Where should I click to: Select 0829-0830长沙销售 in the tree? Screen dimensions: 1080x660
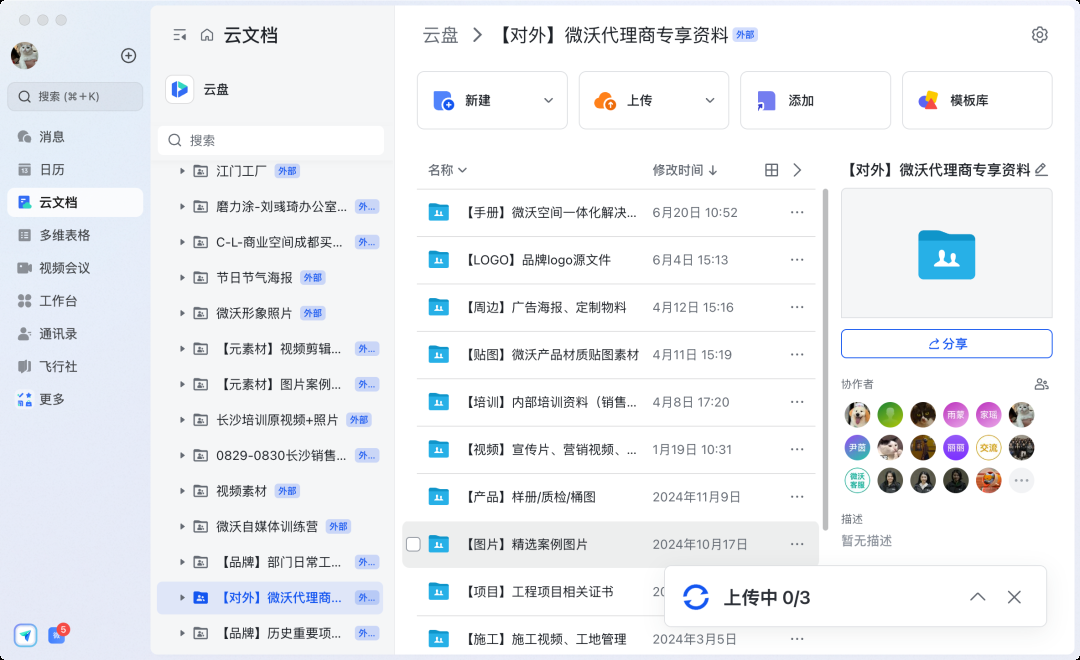(x=269, y=456)
